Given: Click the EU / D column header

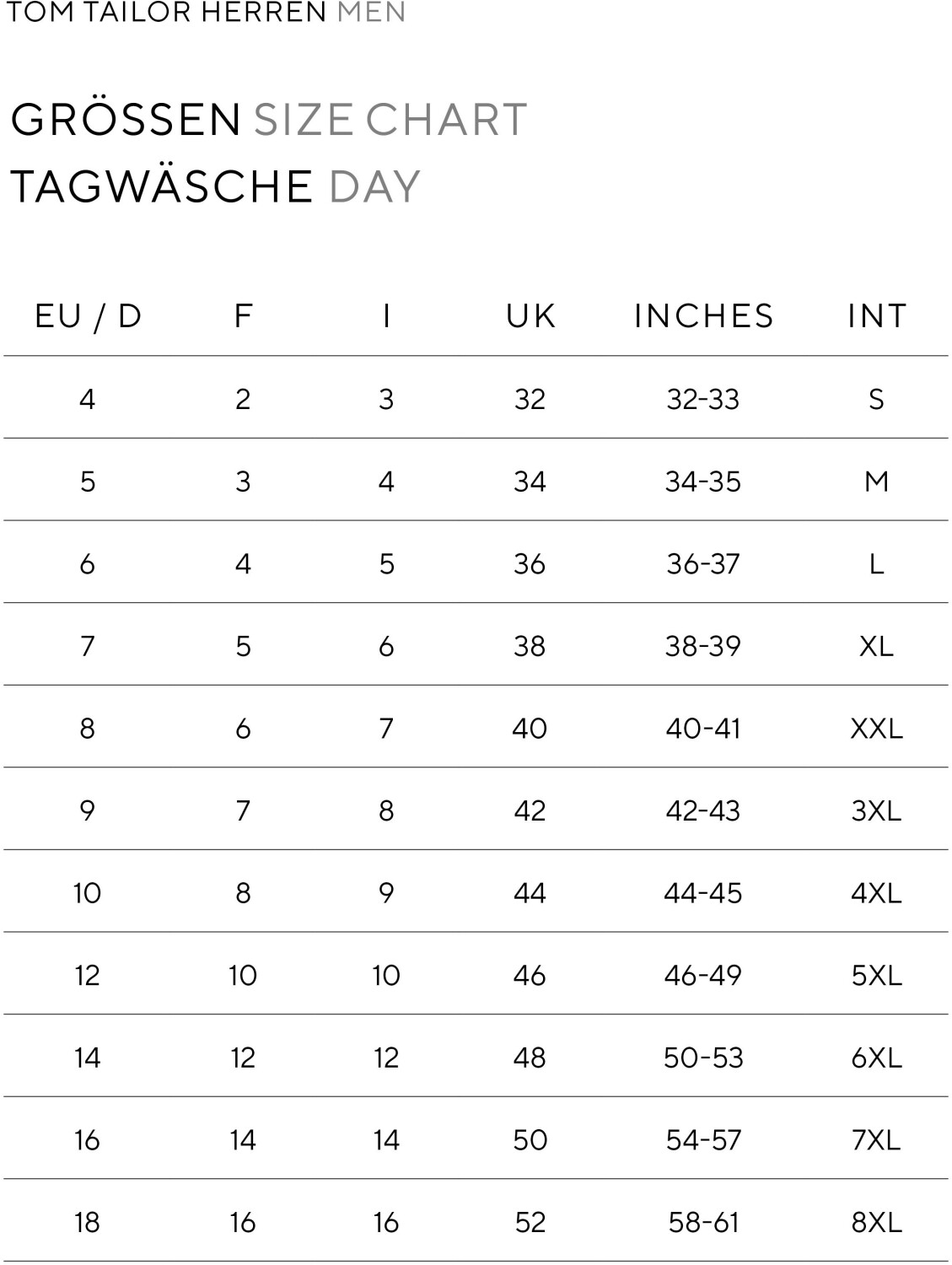Looking at the screenshot, I should click(88, 316).
